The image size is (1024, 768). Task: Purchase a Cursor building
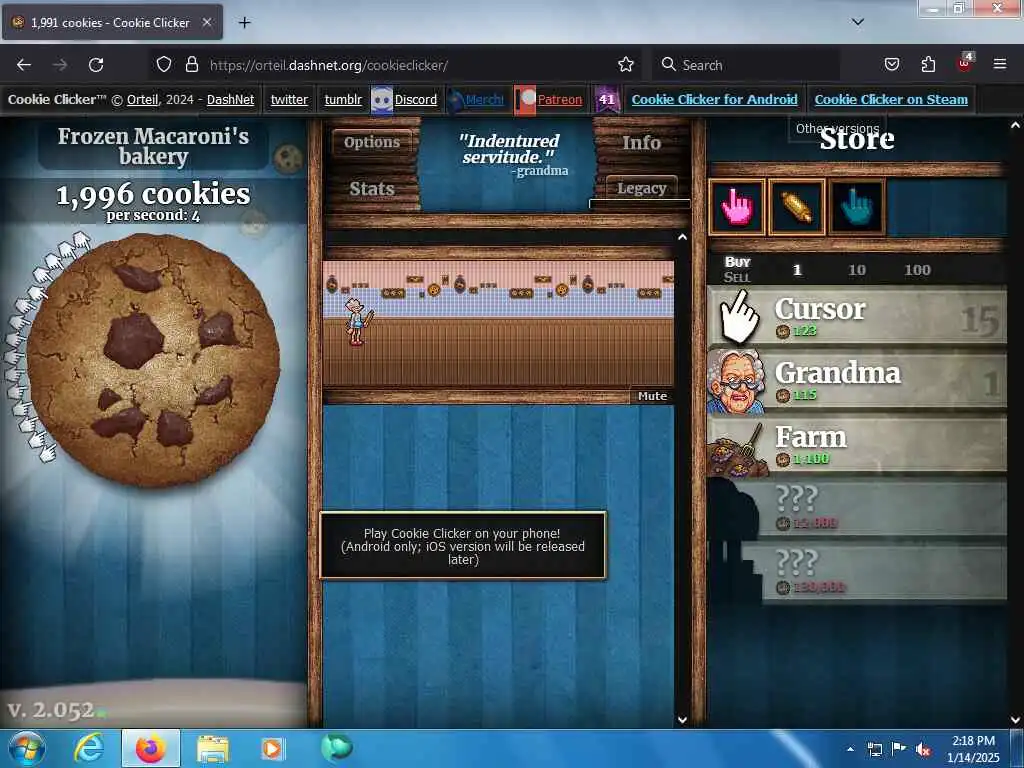click(x=857, y=317)
